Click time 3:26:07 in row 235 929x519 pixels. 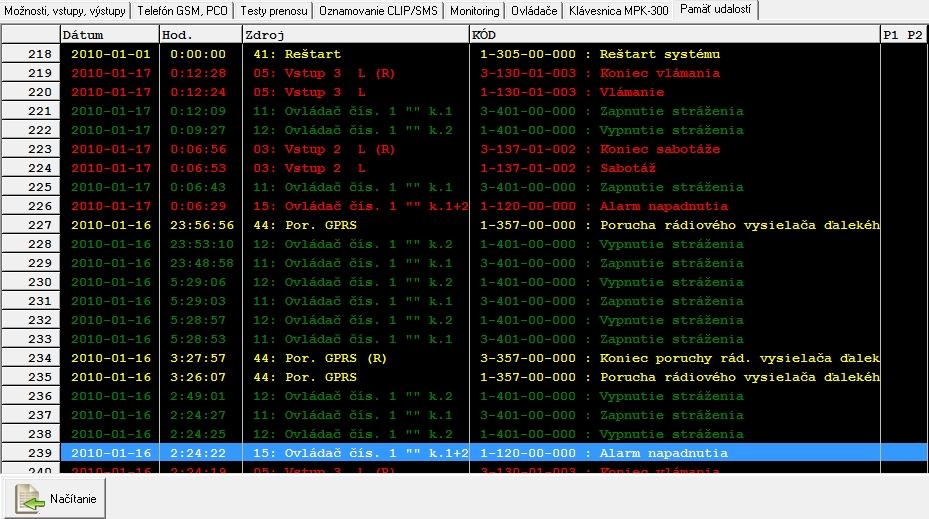click(198, 376)
